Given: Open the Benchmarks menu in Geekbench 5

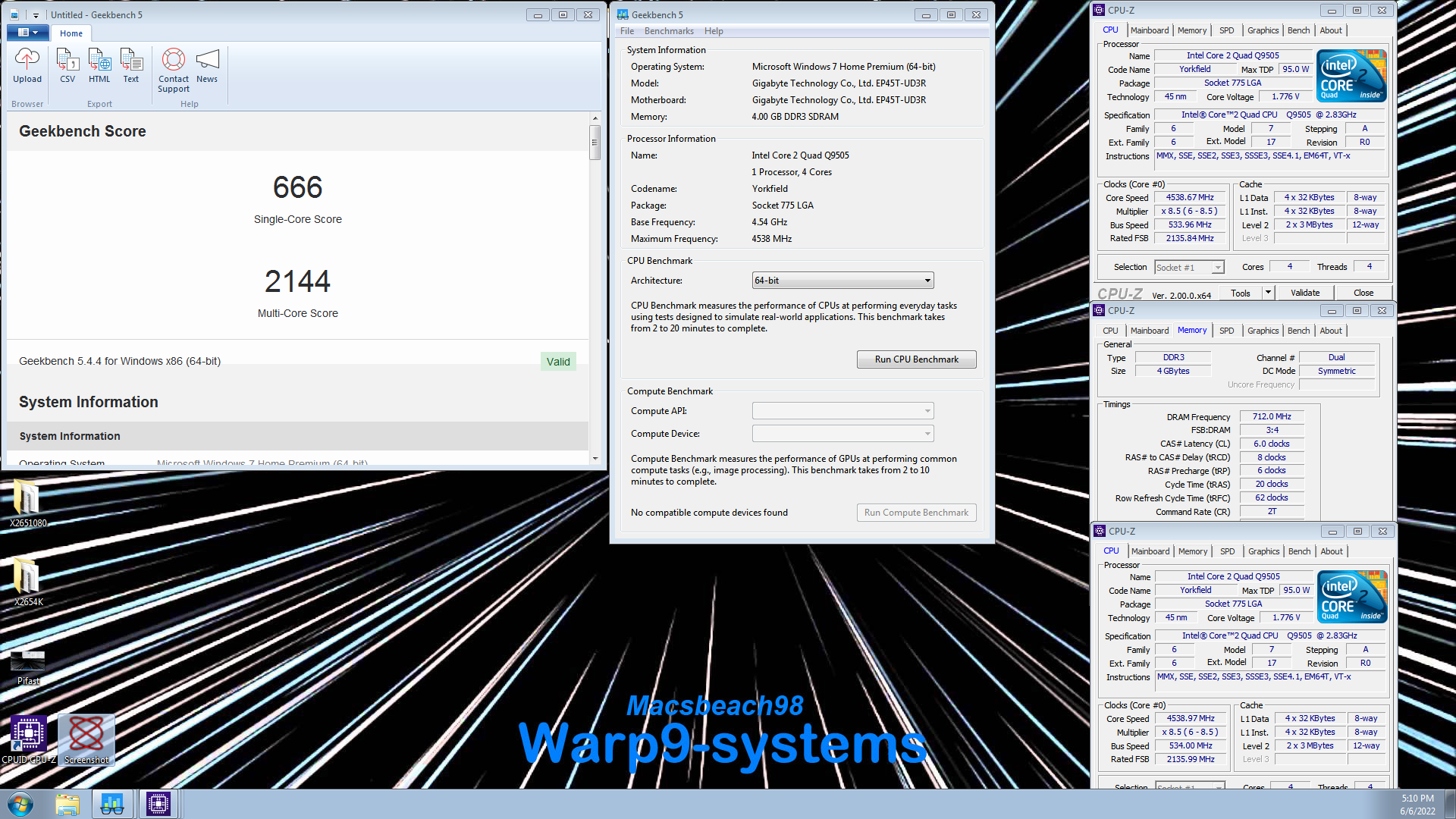Looking at the screenshot, I should tap(669, 31).
